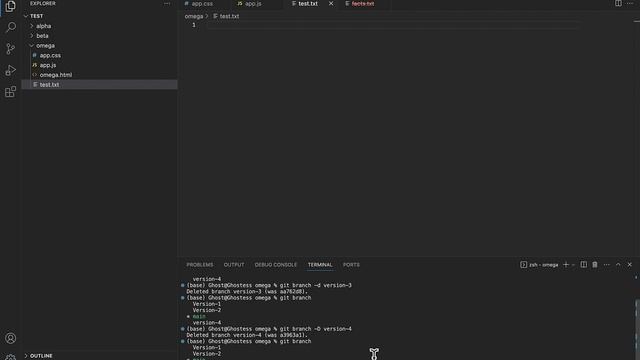Open the PROBLEMS panel tab
Screen dimensions: 640x360
(200, 265)
